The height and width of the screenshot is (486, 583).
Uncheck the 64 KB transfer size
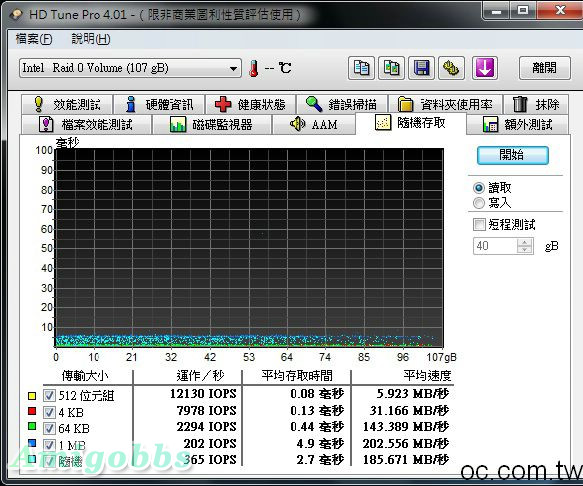pyautogui.click(x=49, y=428)
